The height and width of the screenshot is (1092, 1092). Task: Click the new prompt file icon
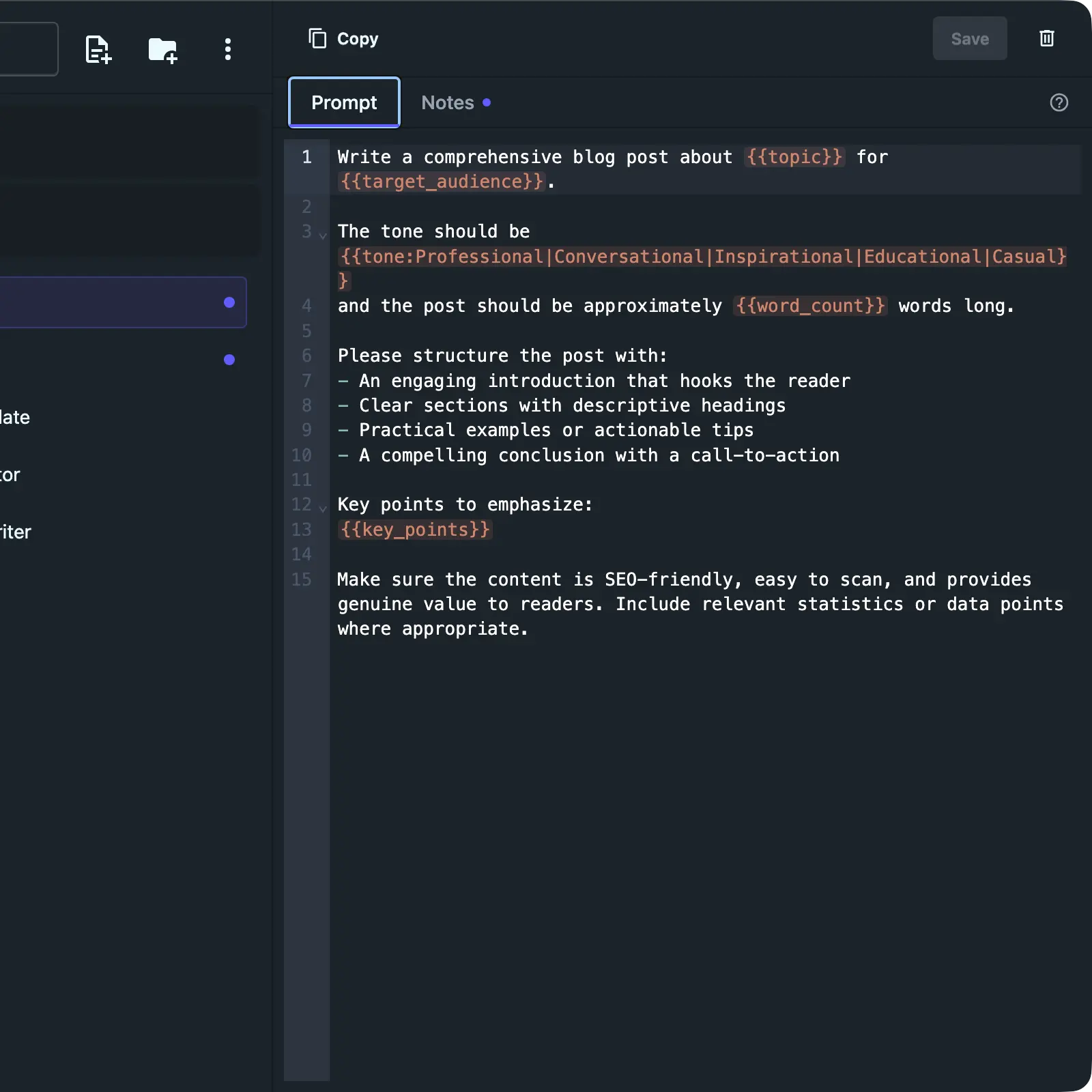click(98, 49)
